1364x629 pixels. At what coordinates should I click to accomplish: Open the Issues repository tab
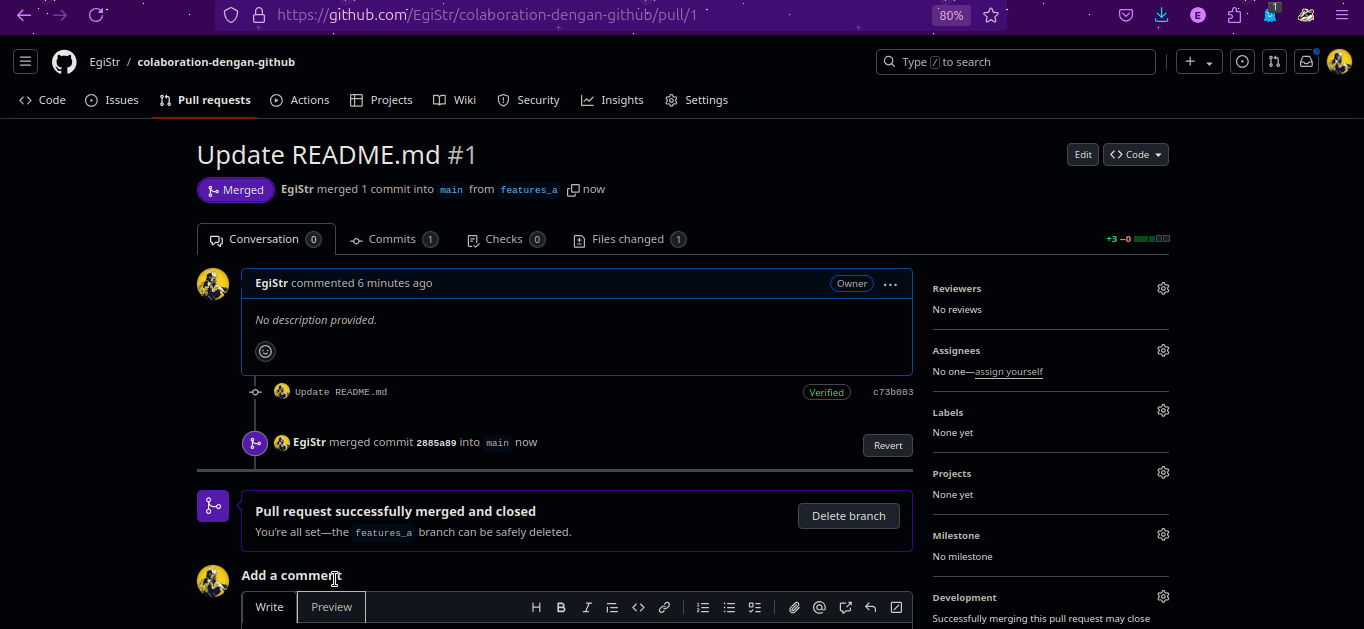112,100
